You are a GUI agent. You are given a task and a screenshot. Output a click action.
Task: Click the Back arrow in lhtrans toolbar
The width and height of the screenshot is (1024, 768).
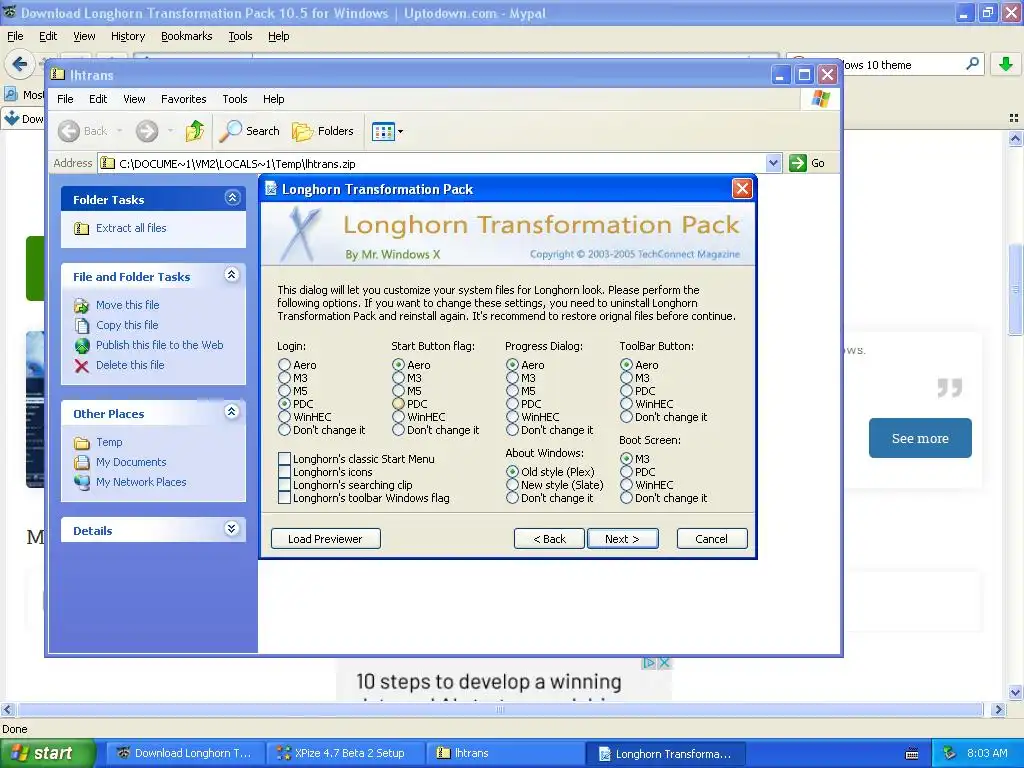tap(69, 131)
